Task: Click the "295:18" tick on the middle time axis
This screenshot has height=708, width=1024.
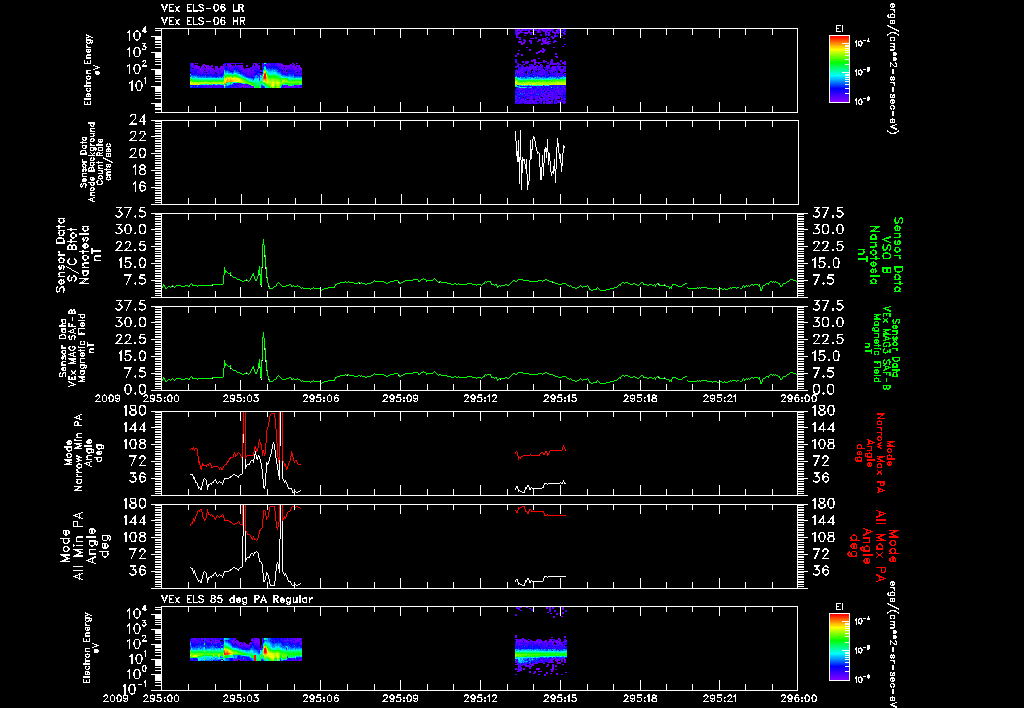Action: (x=639, y=398)
